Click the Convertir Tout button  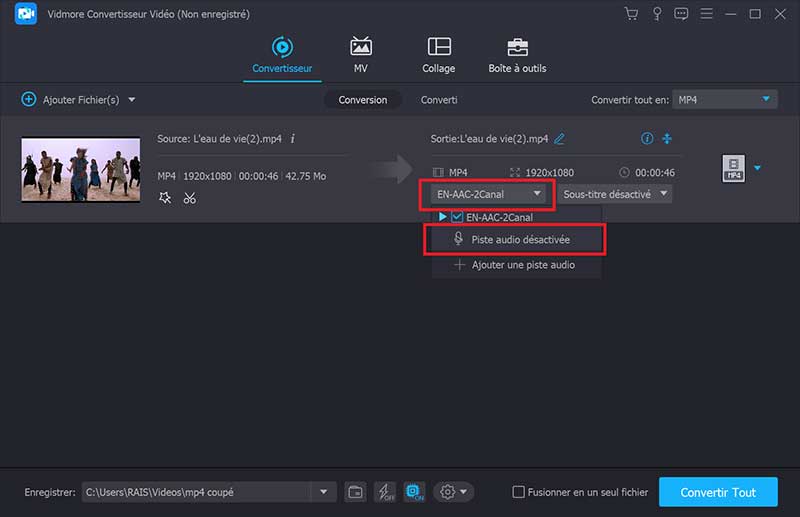(x=718, y=492)
